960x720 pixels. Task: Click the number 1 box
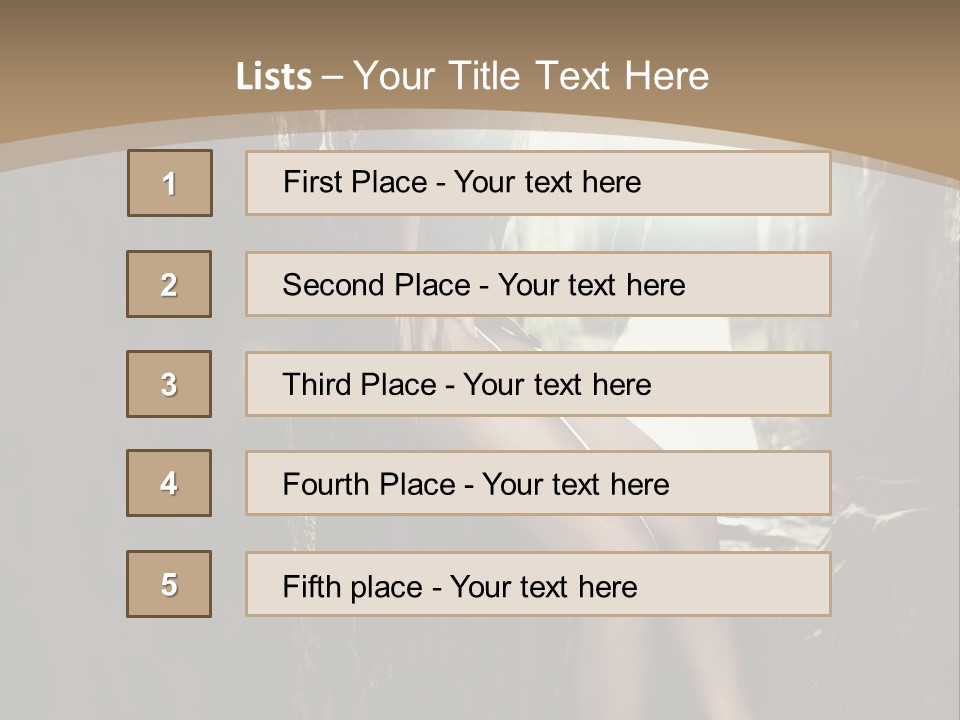point(170,183)
